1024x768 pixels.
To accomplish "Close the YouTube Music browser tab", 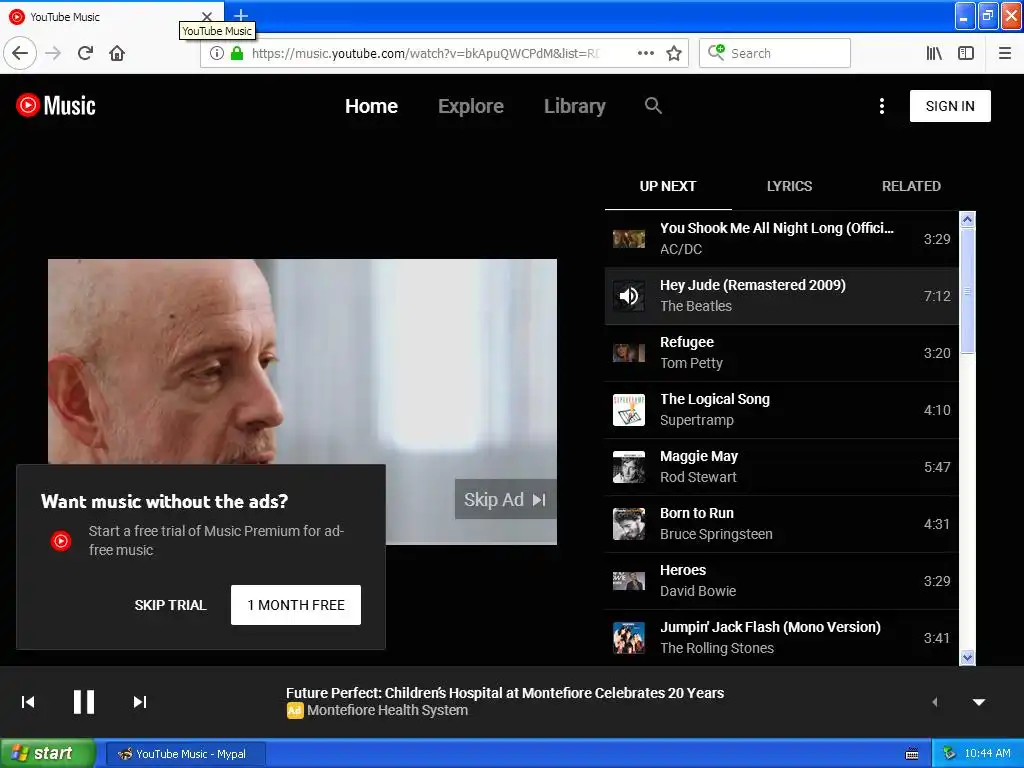I will (x=206, y=16).
